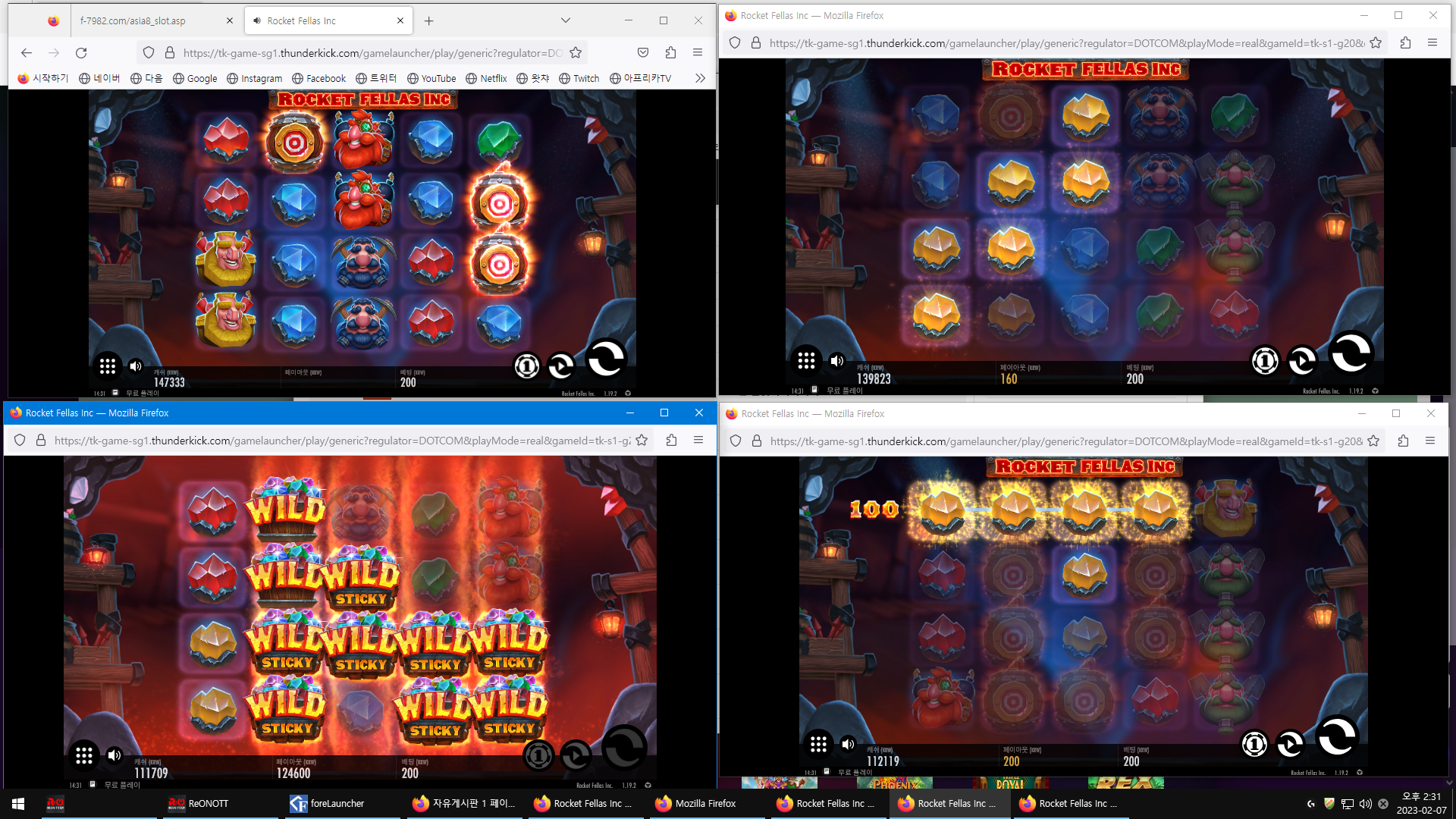This screenshot has height=819, width=1456.
Task: Close the f-7982.com/asia8_slot.asp tab
Action: pyautogui.click(x=230, y=20)
